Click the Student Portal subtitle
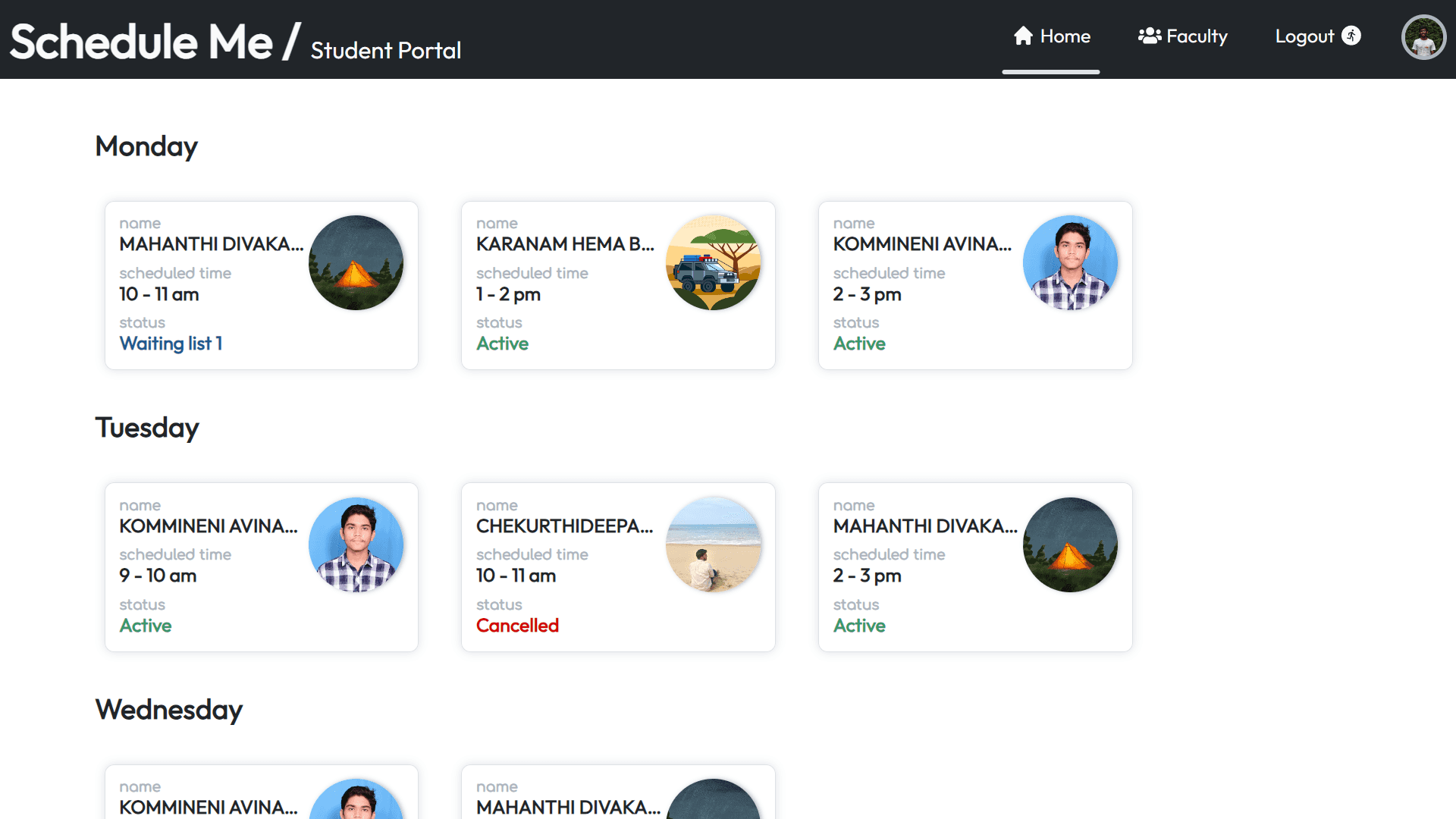 click(385, 50)
